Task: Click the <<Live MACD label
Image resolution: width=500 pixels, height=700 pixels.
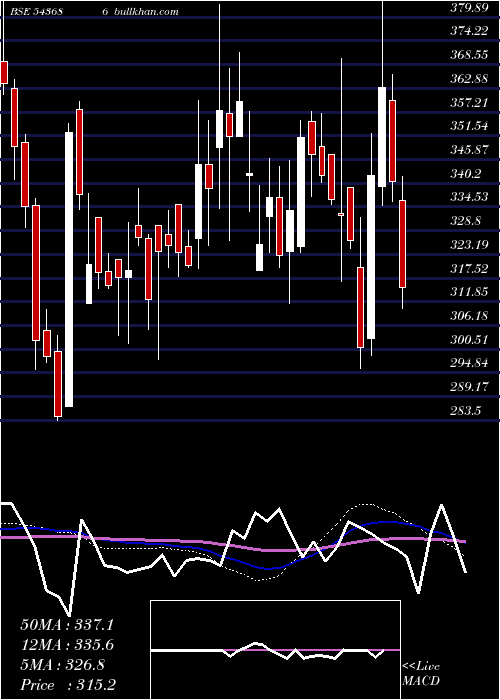Action: click(421, 674)
